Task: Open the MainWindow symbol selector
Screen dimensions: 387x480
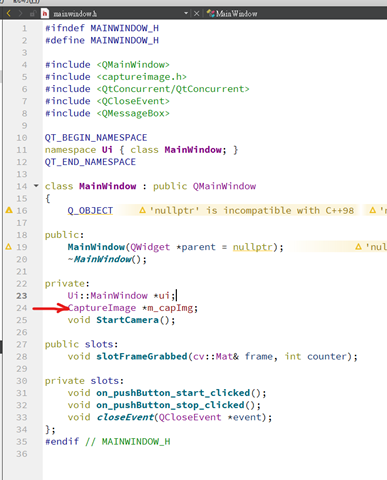Action: [232, 13]
